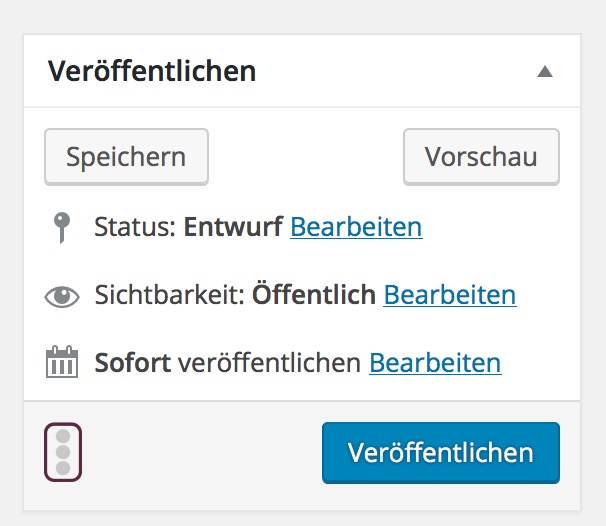Collapse the Veröffentlichen panel with the triangle
The height and width of the screenshot is (526, 606).
click(545, 72)
